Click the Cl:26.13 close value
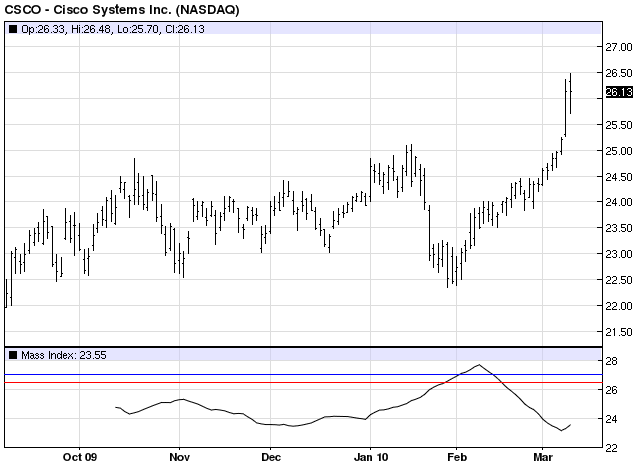The height and width of the screenshot is (465, 635). pyautogui.click(x=185, y=29)
